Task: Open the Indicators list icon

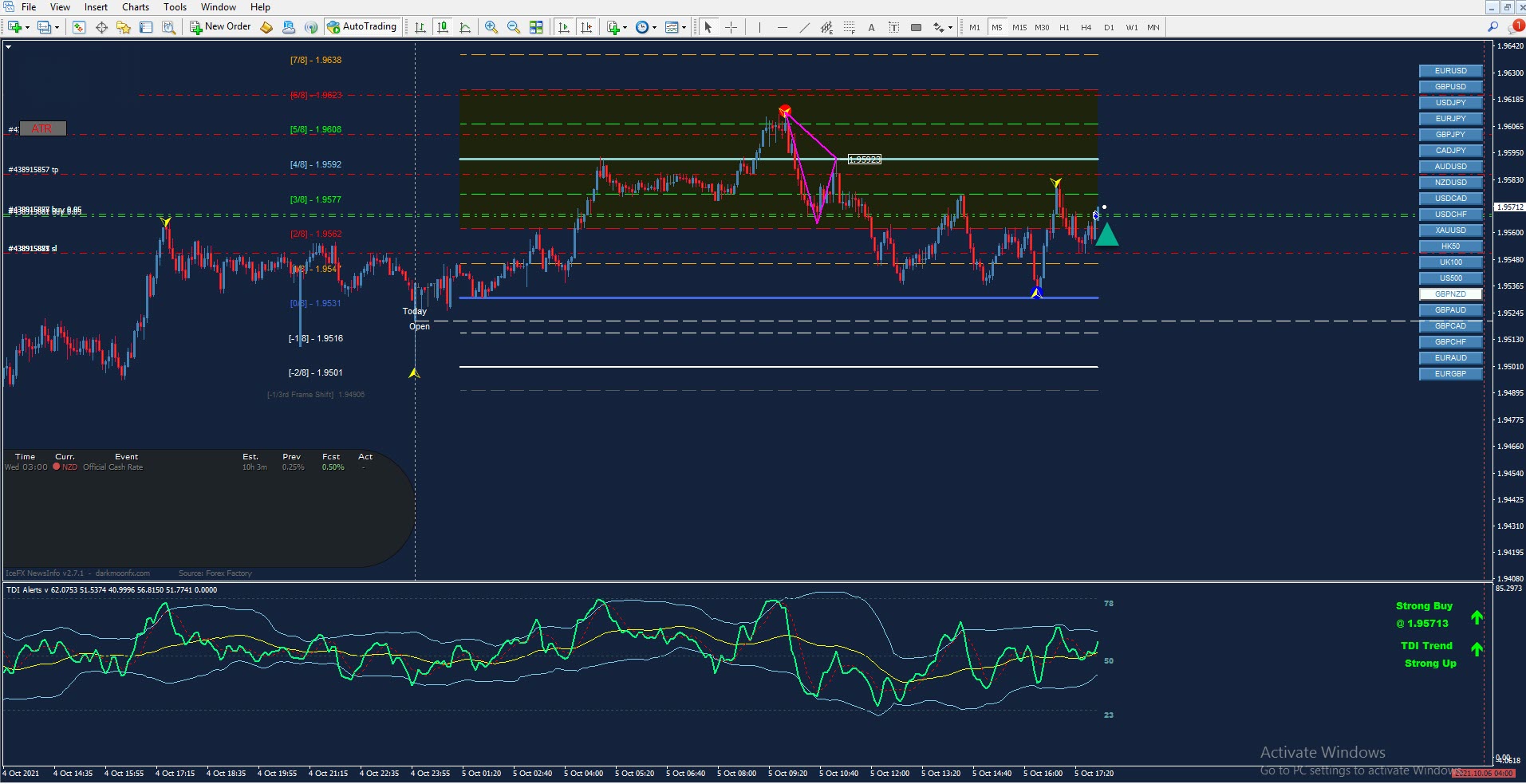Action: [613, 27]
